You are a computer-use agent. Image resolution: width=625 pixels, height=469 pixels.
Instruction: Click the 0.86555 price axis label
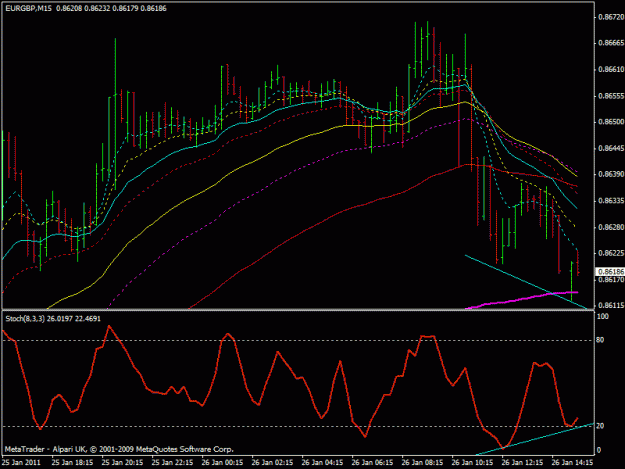[x=611, y=96]
